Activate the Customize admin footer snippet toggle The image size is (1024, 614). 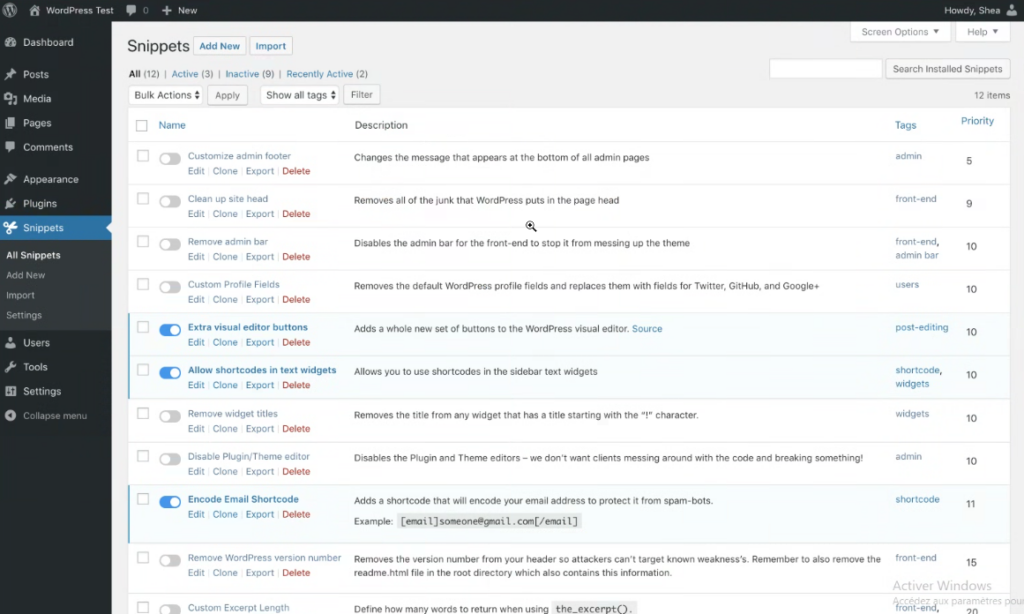170,159
